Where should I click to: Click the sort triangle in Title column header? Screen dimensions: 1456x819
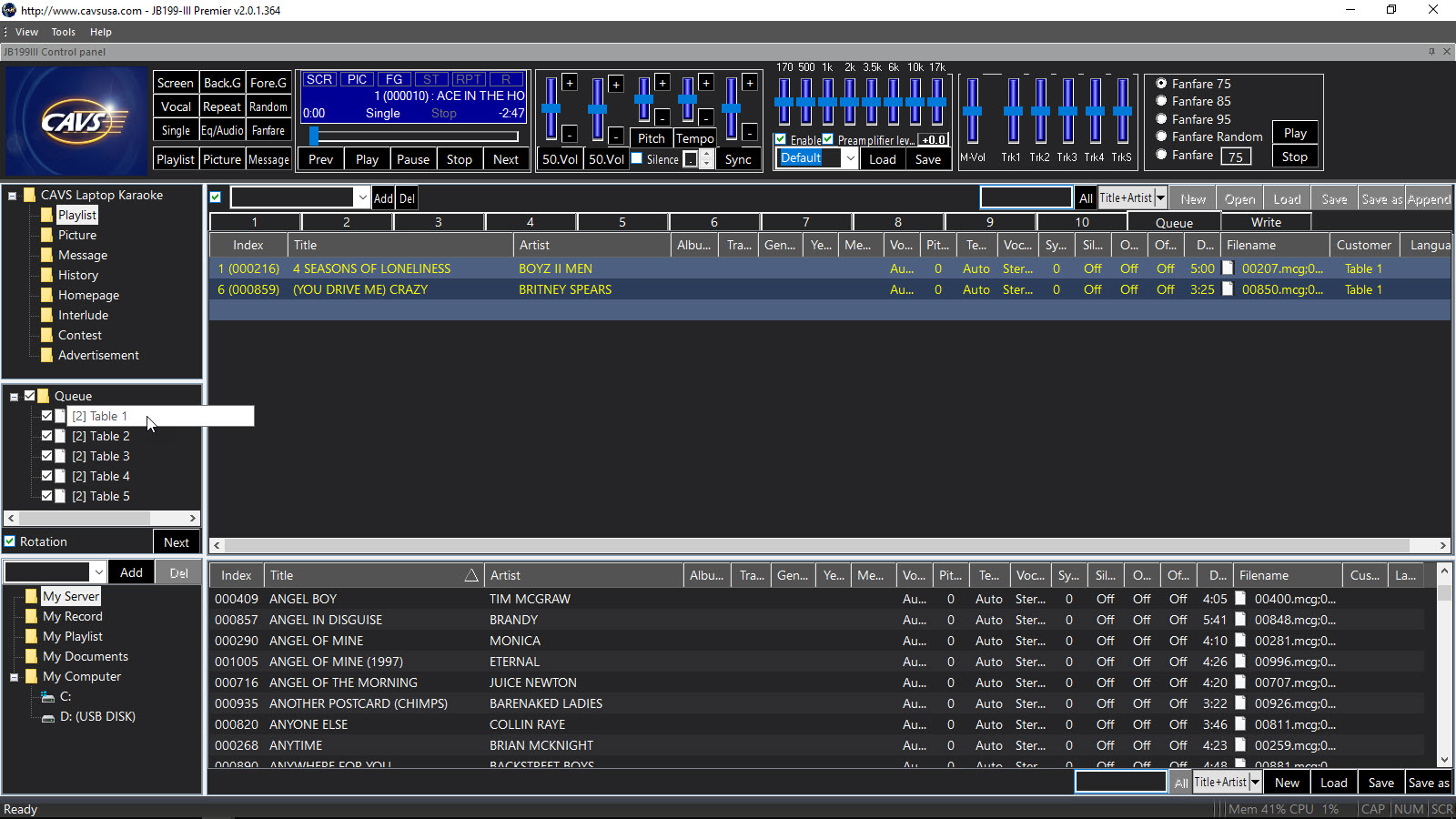pyautogui.click(x=471, y=575)
